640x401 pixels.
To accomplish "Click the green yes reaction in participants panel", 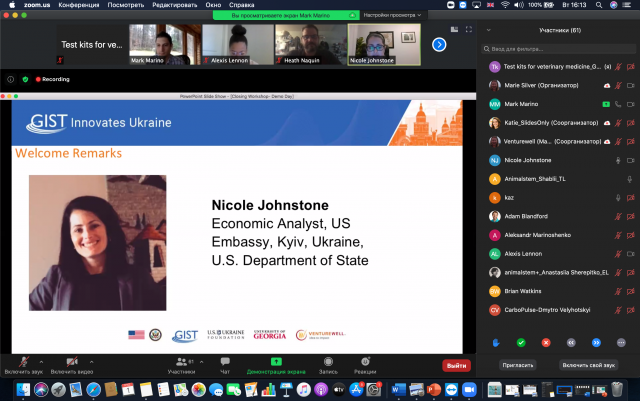I will click(x=520, y=342).
